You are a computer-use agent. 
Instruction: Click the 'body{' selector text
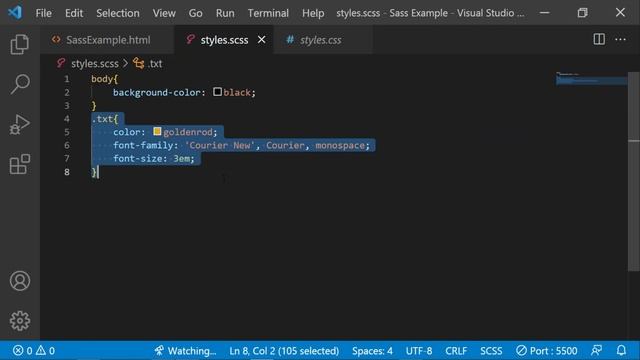click(x=104, y=79)
